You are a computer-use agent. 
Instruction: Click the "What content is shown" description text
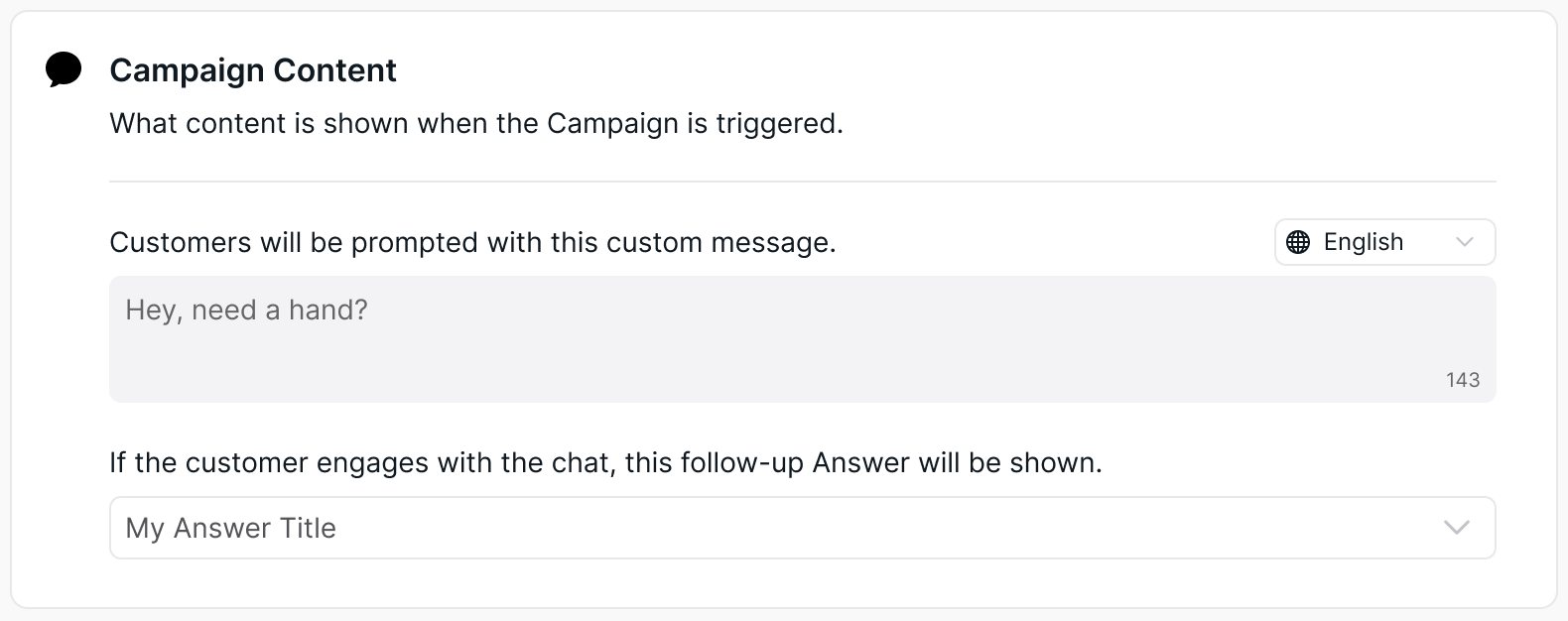pos(476,124)
